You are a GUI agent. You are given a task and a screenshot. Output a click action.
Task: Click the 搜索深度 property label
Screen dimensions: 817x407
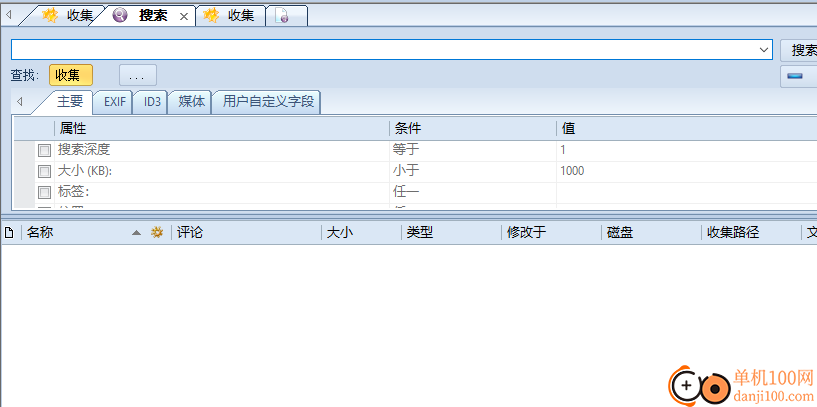(84, 150)
